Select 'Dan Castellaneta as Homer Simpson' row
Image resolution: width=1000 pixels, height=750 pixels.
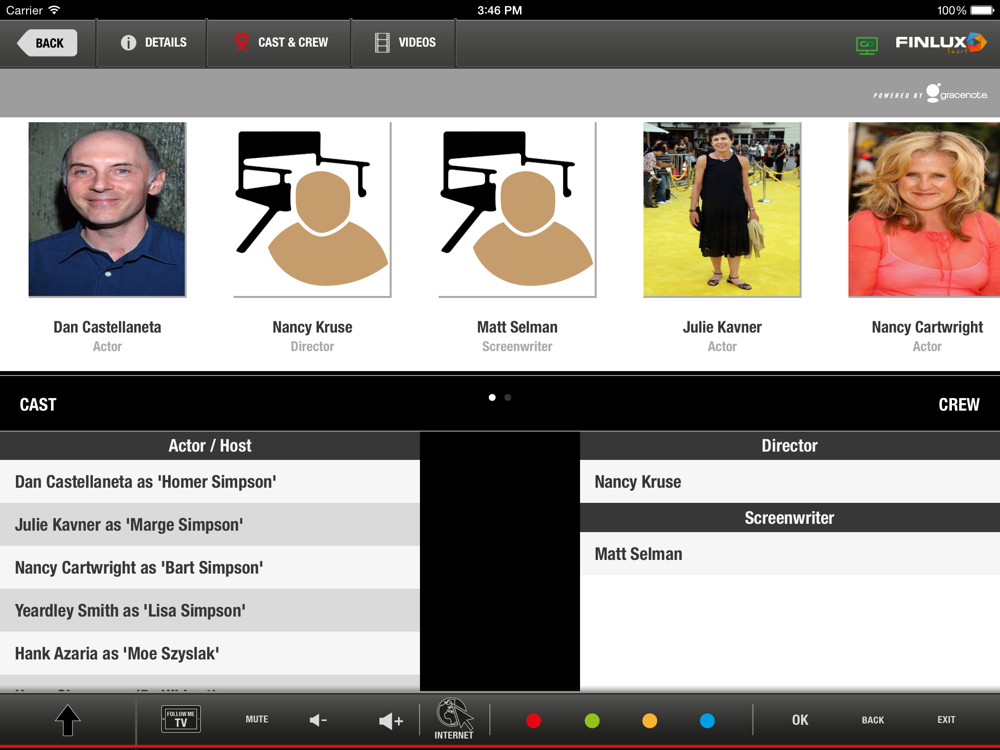click(210, 482)
